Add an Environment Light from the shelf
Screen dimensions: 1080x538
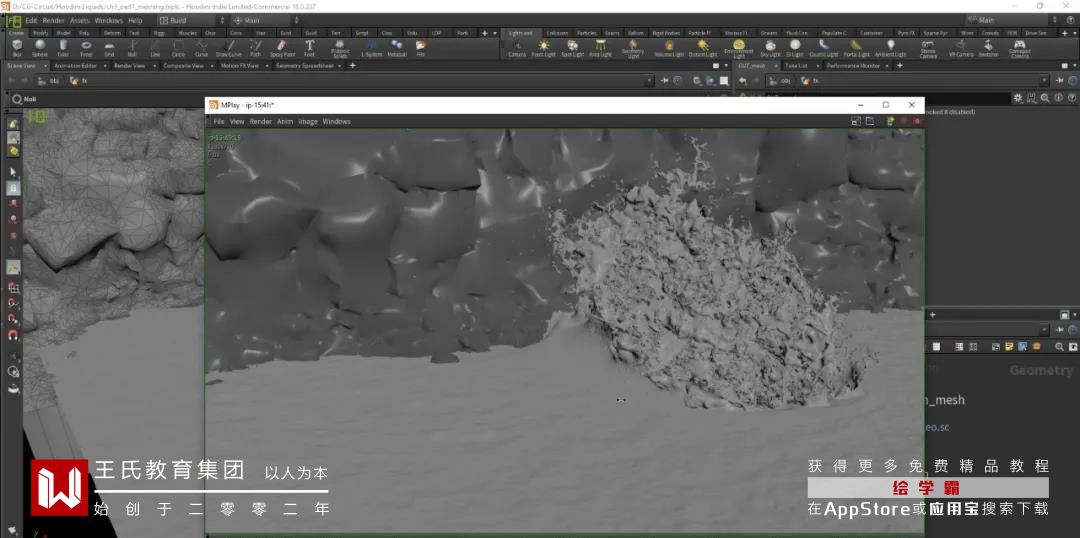click(x=738, y=48)
